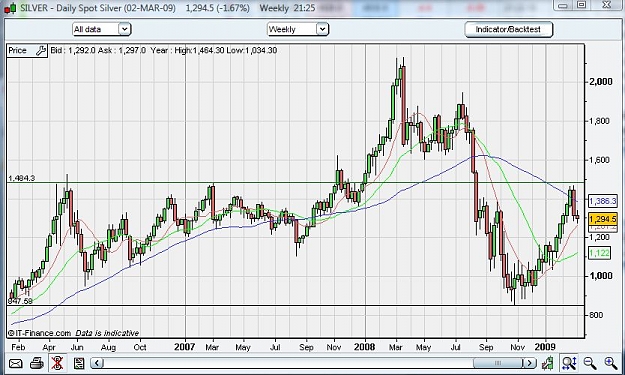Open Price settings wrench icon

pos(41,51)
